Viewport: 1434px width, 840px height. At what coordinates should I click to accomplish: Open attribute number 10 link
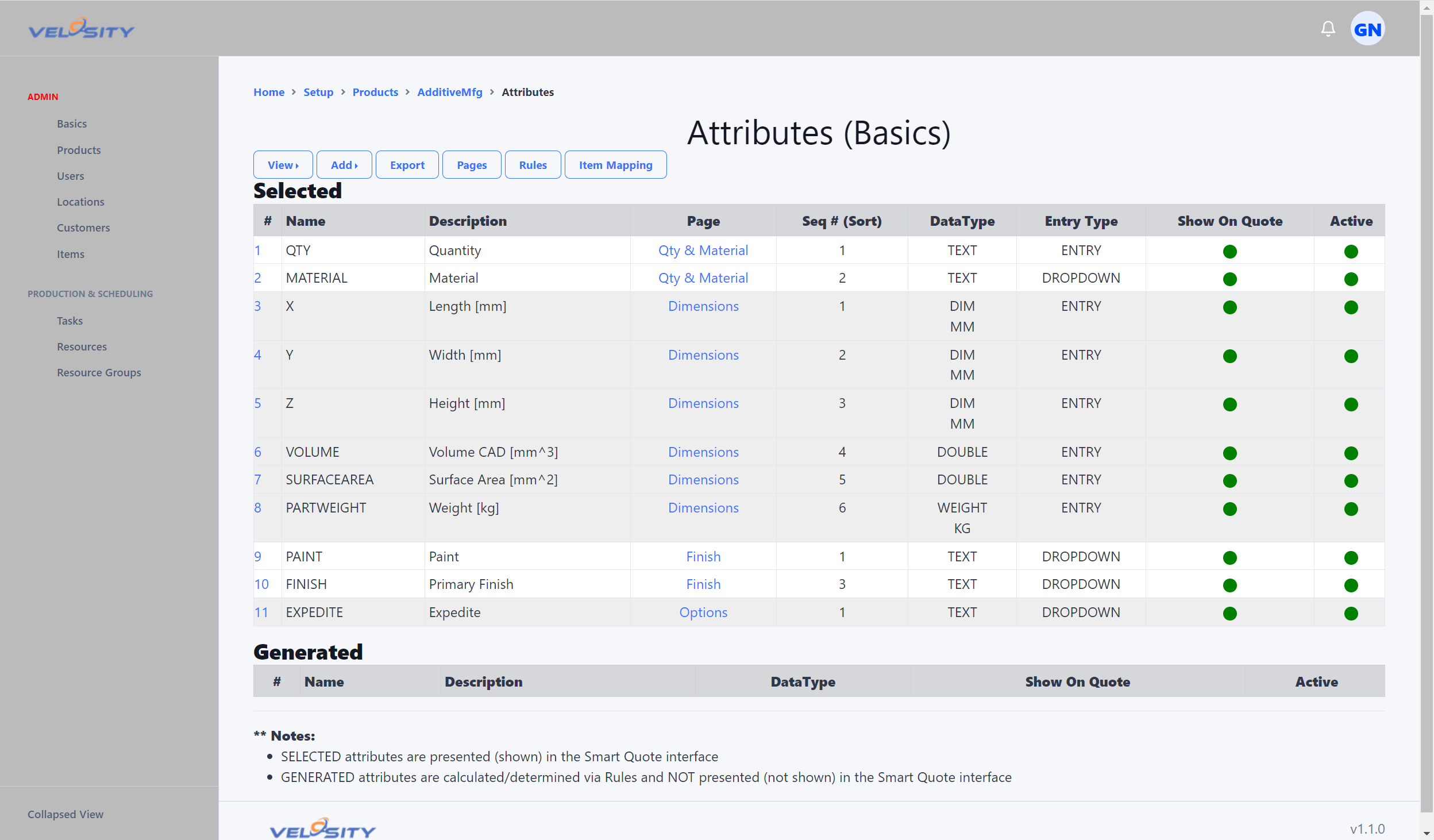point(261,584)
